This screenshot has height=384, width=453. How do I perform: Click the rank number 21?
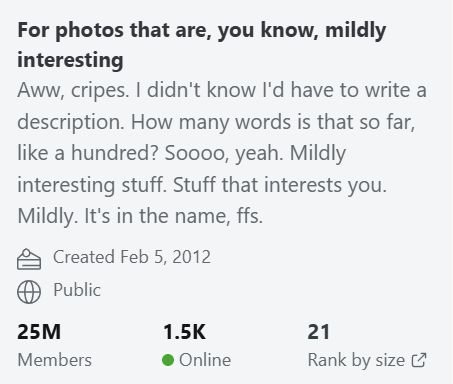319,332
